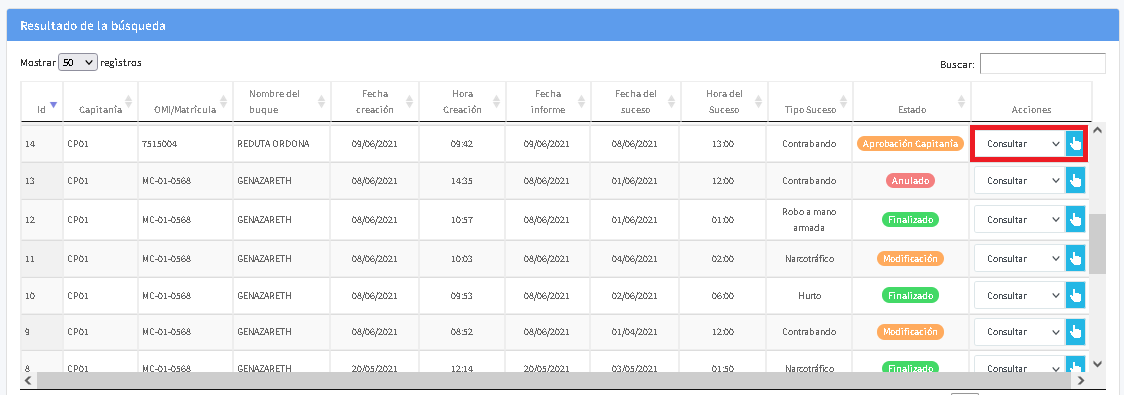Click the Buscar search input field
Image resolution: width=1130 pixels, height=402 pixels.
click(x=1042, y=64)
